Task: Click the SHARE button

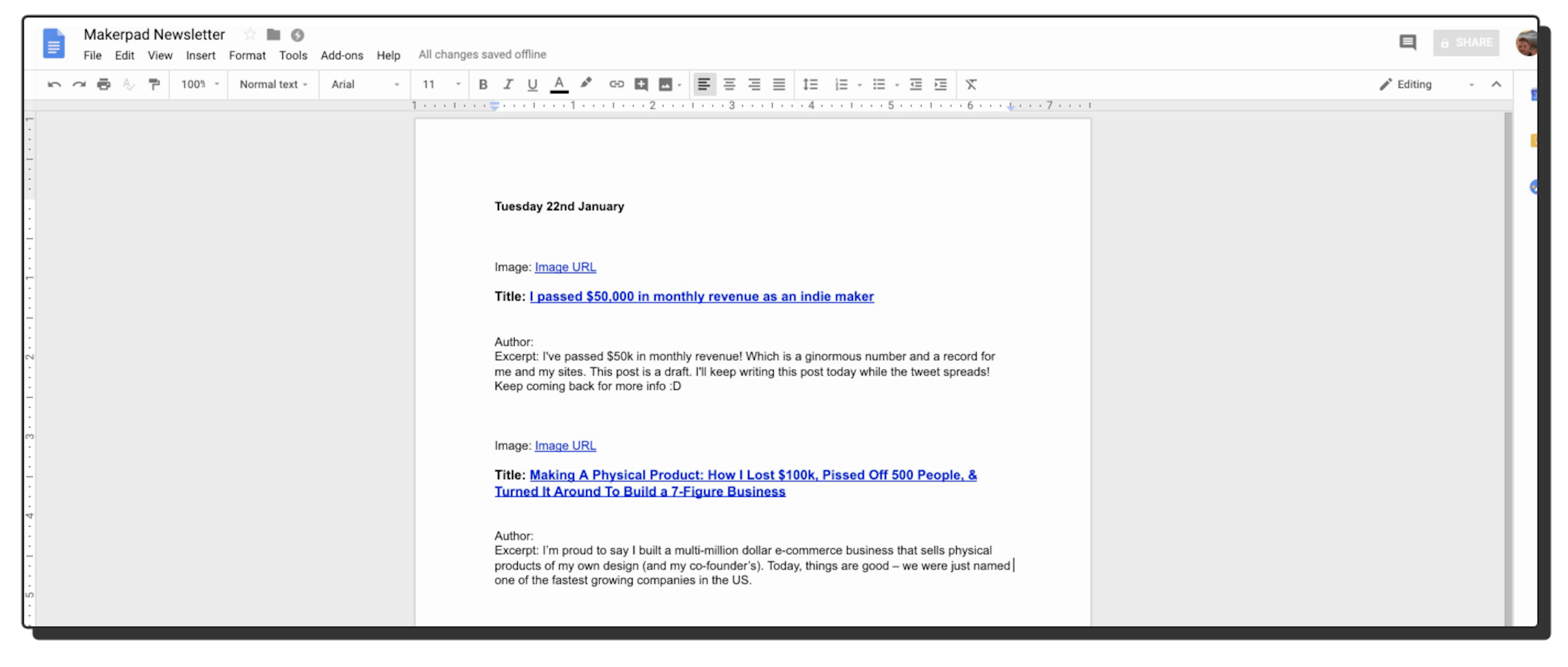Action: point(1466,42)
